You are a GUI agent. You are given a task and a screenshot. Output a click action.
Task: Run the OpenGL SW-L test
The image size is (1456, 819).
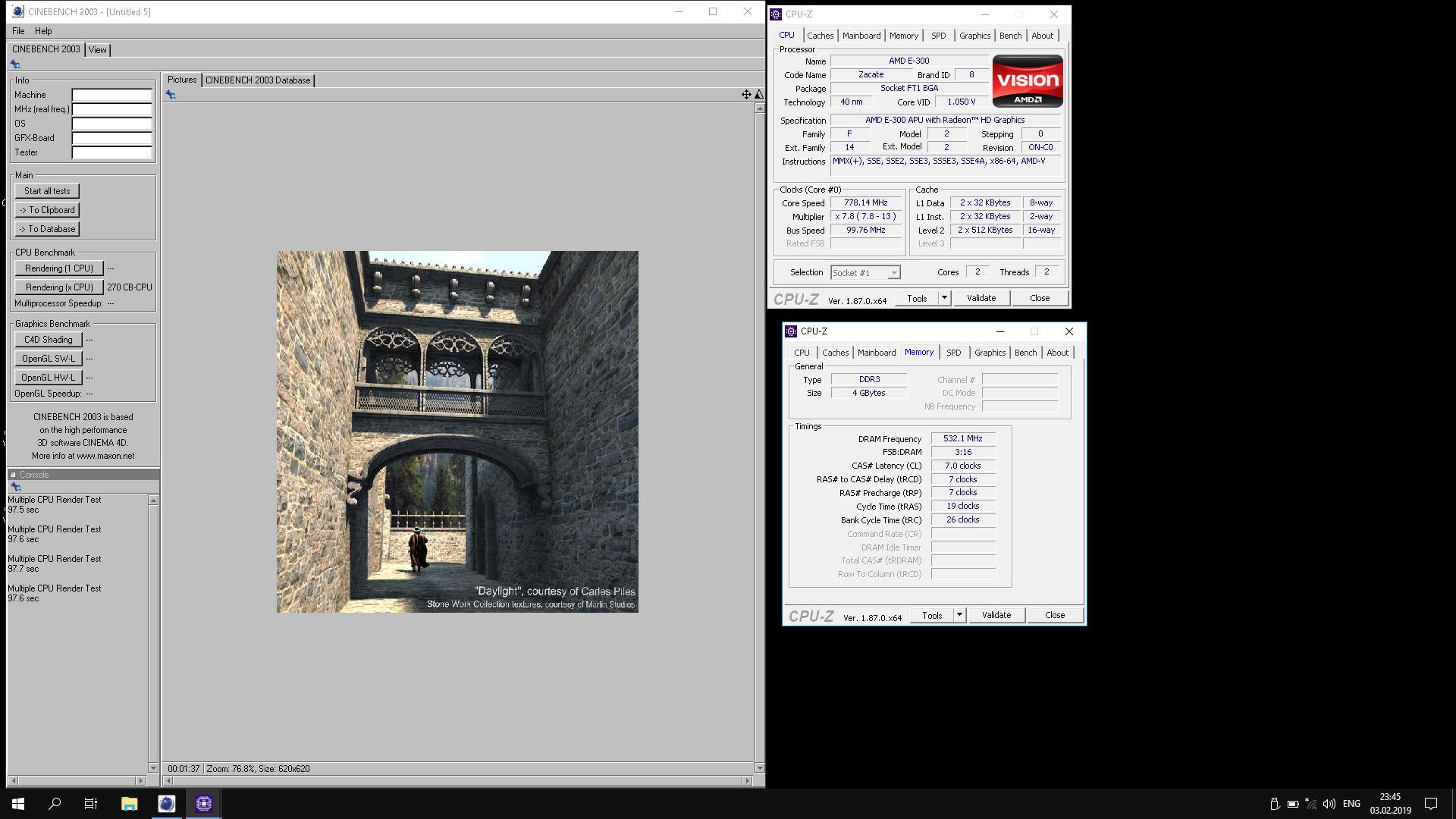(48, 359)
